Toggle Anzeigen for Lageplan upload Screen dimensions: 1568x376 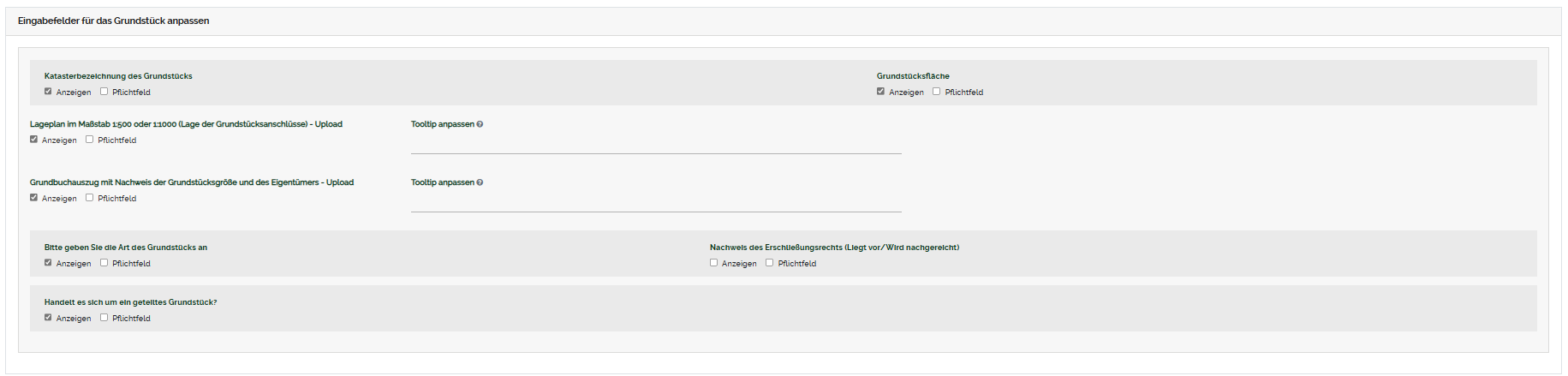34,140
